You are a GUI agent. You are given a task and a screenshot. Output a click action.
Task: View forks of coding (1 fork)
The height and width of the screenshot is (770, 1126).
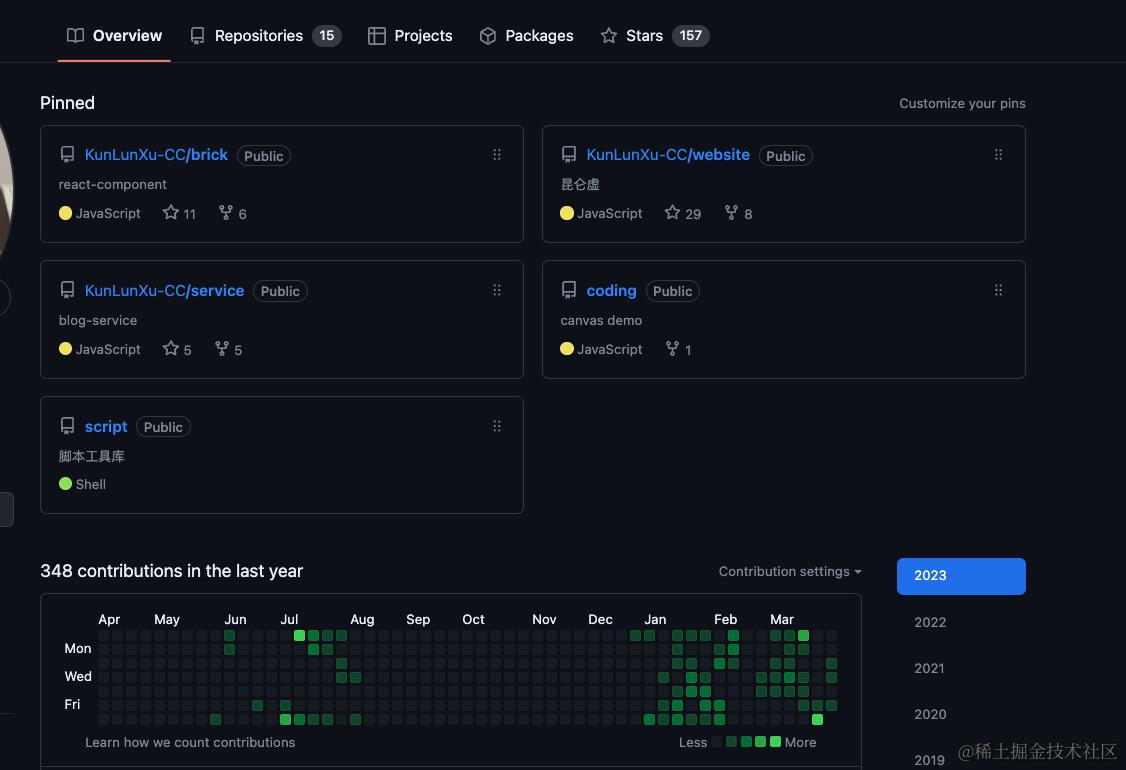pos(679,349)
